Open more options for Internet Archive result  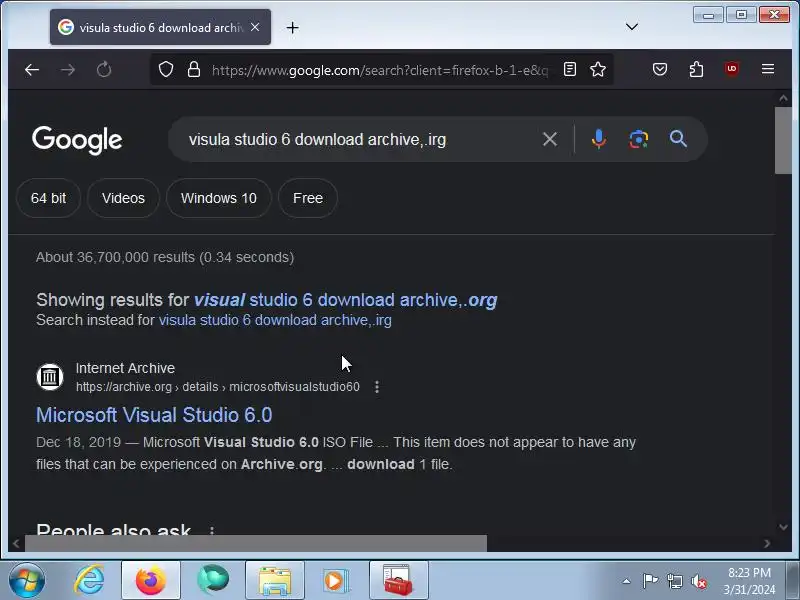[x=377, y=387]
